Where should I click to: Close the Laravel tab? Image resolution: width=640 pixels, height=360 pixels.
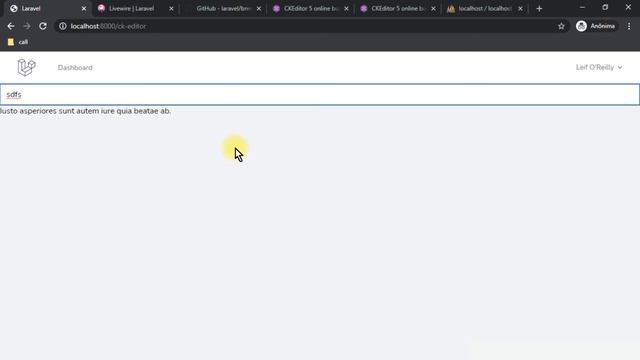click(84, 9)
